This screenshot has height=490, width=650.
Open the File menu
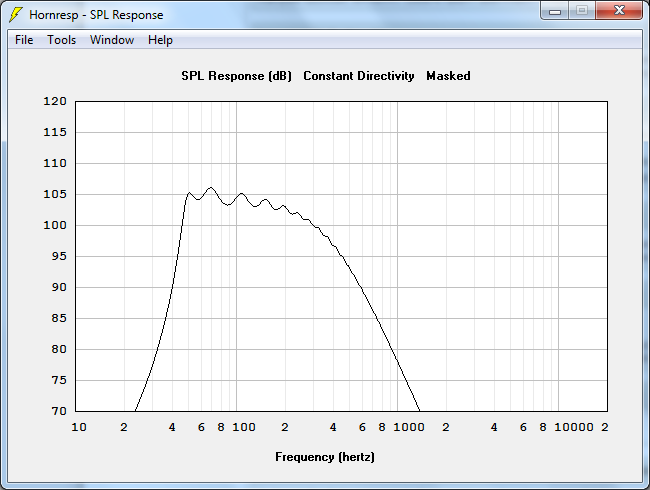coord(24,40)
